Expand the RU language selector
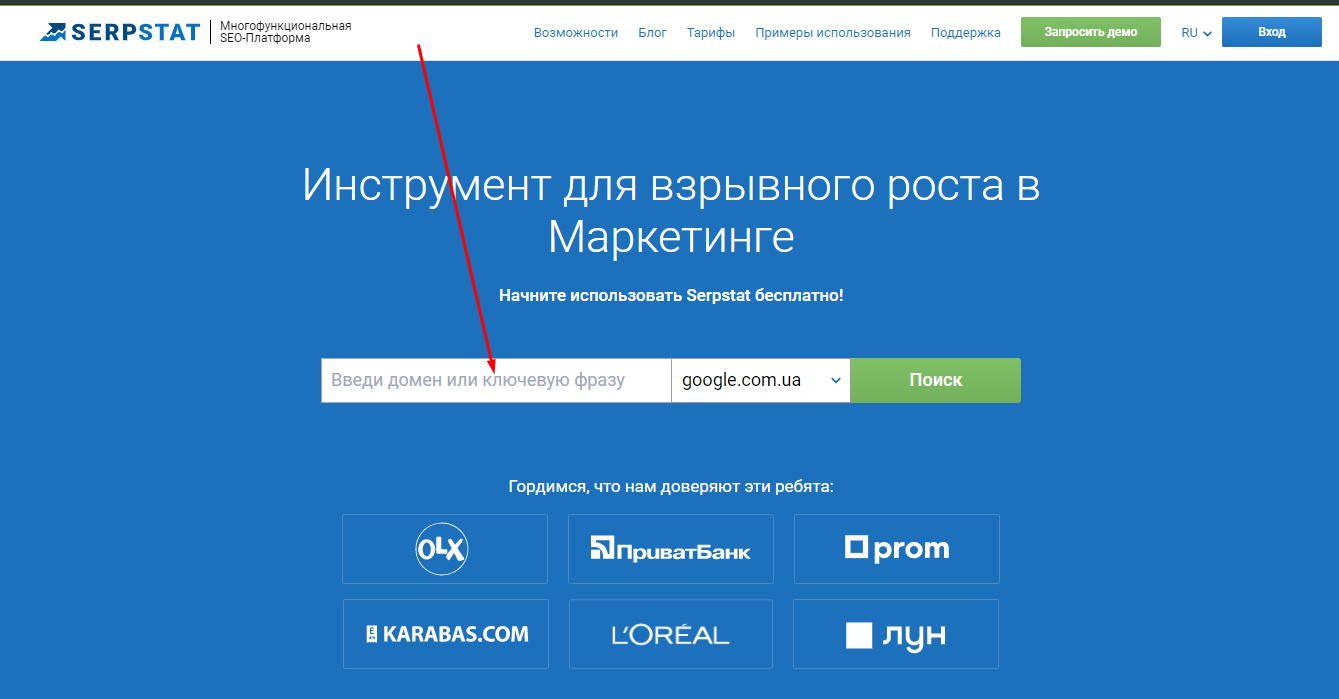 pos(1196,32)
